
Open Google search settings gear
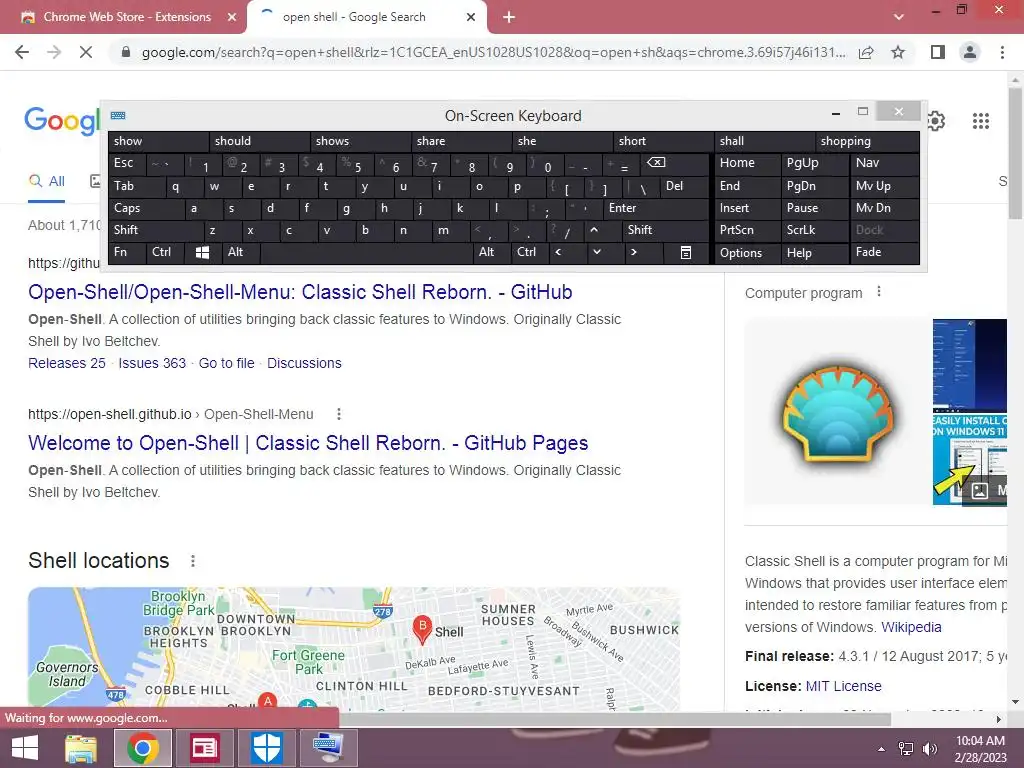(x=936, y=121)
